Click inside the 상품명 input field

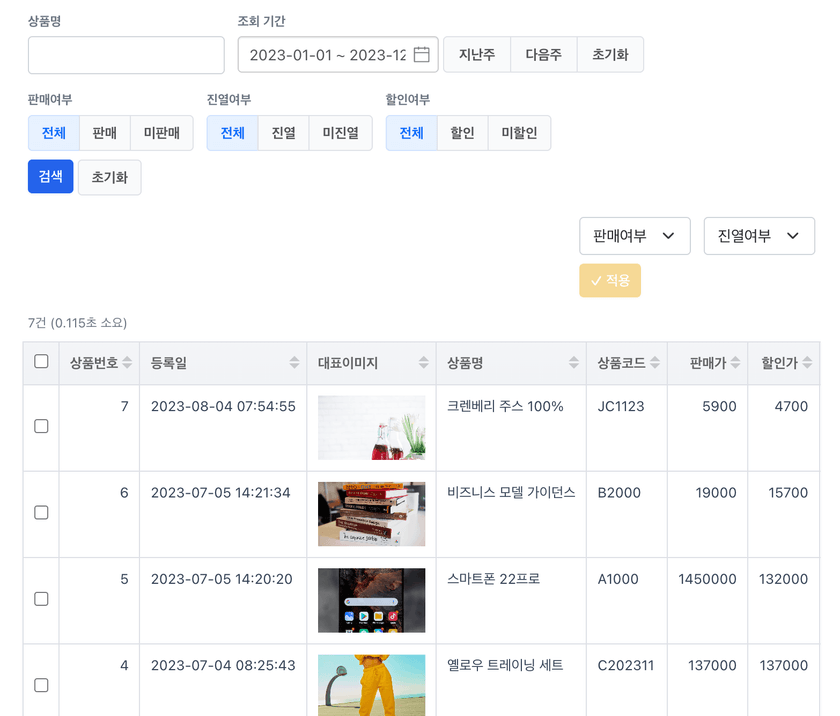tap(125, 55)
